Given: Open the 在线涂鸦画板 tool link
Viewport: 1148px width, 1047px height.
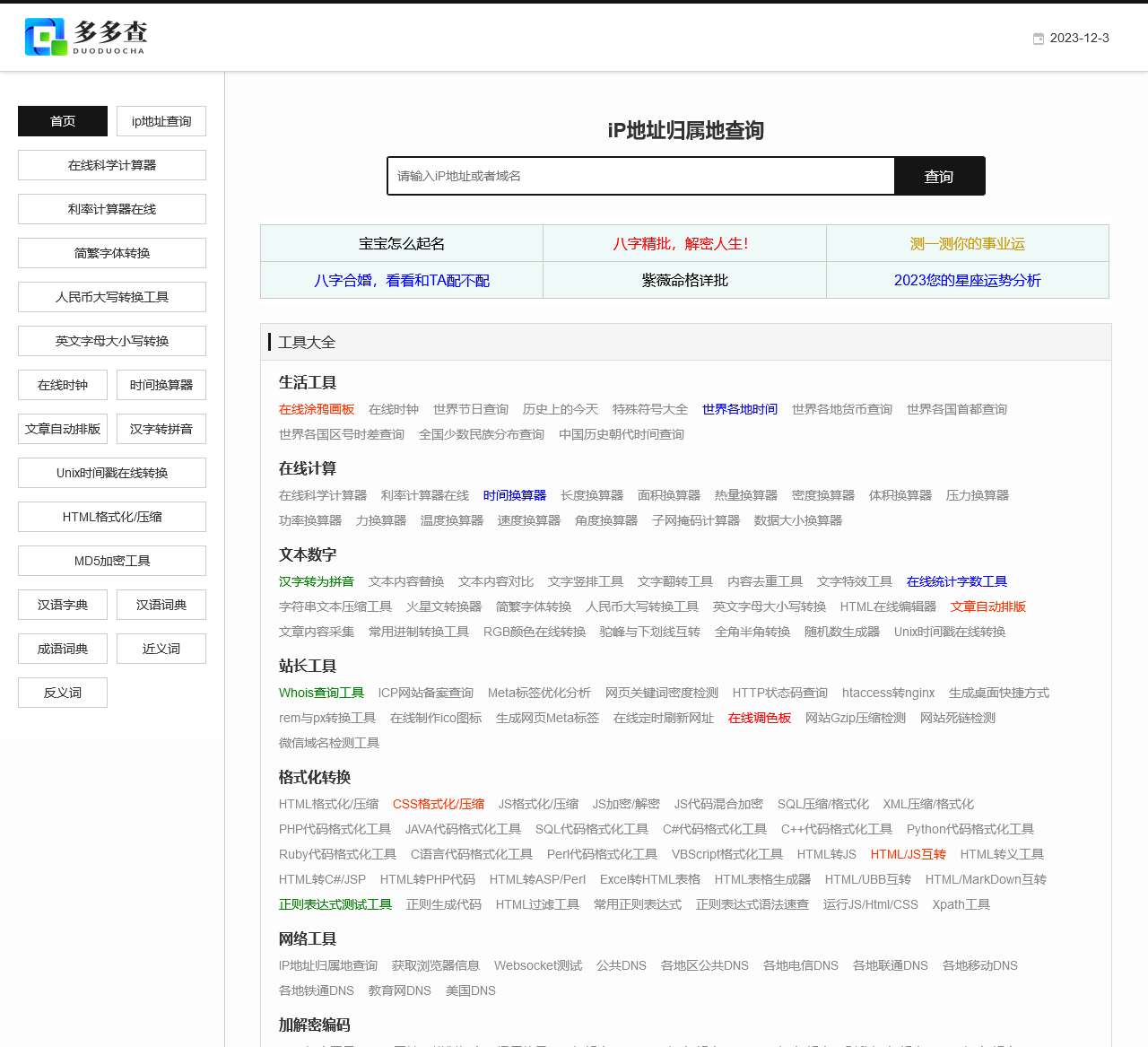Looking at the screenshot, I should point(317,409).
